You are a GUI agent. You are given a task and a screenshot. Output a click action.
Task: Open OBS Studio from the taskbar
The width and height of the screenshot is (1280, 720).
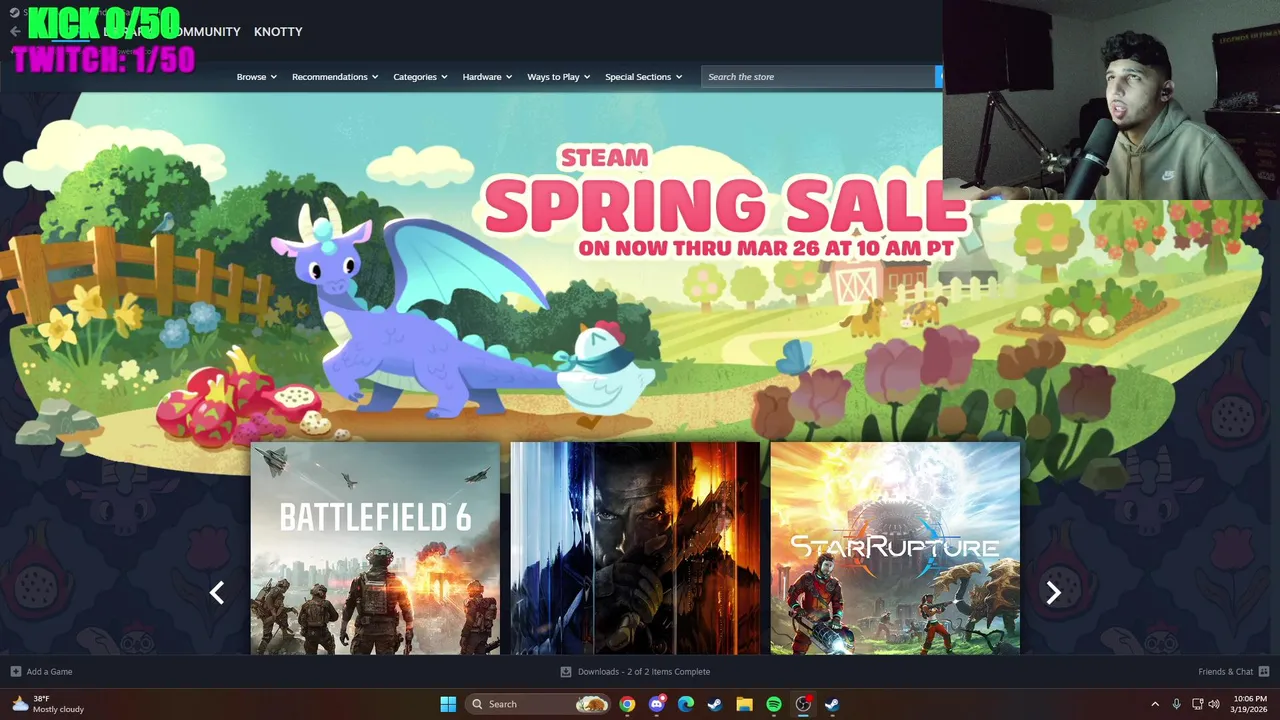(x=803, y=704)
